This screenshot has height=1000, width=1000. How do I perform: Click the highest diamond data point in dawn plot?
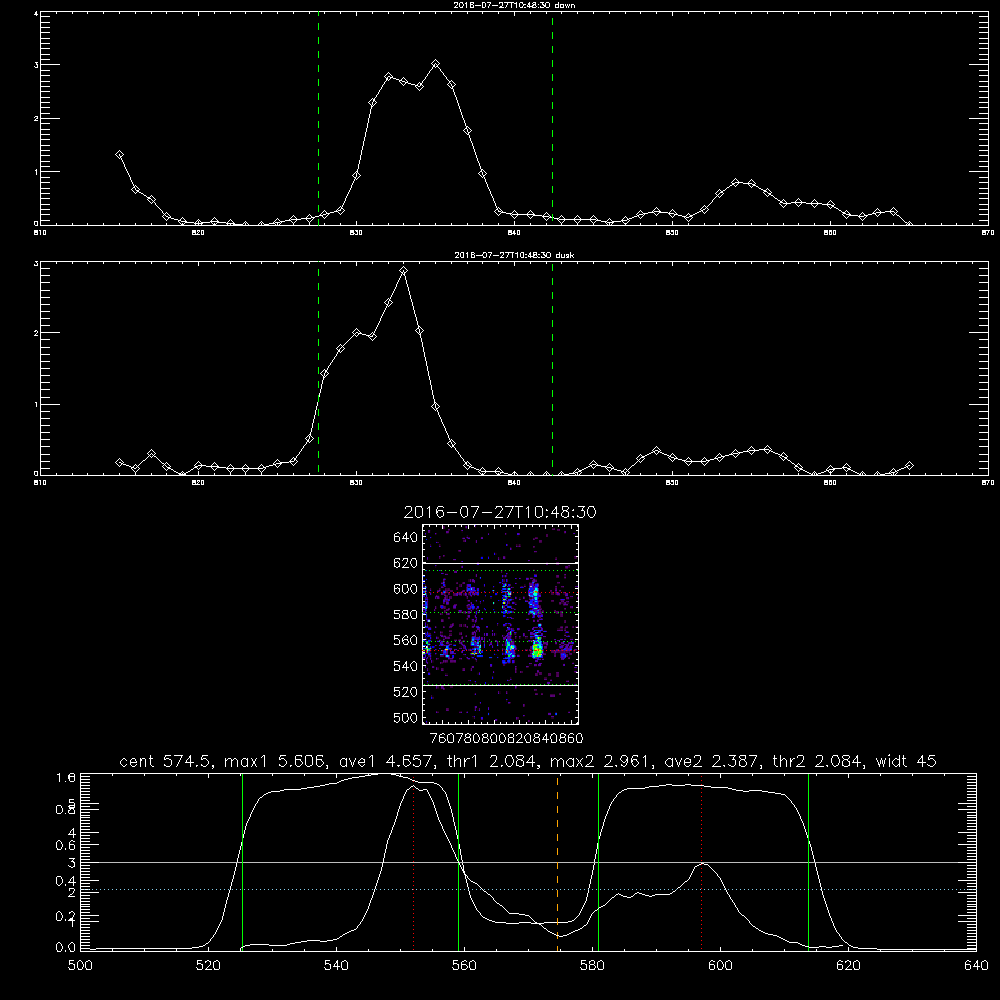pyautogui.click(x=436, y=64)
